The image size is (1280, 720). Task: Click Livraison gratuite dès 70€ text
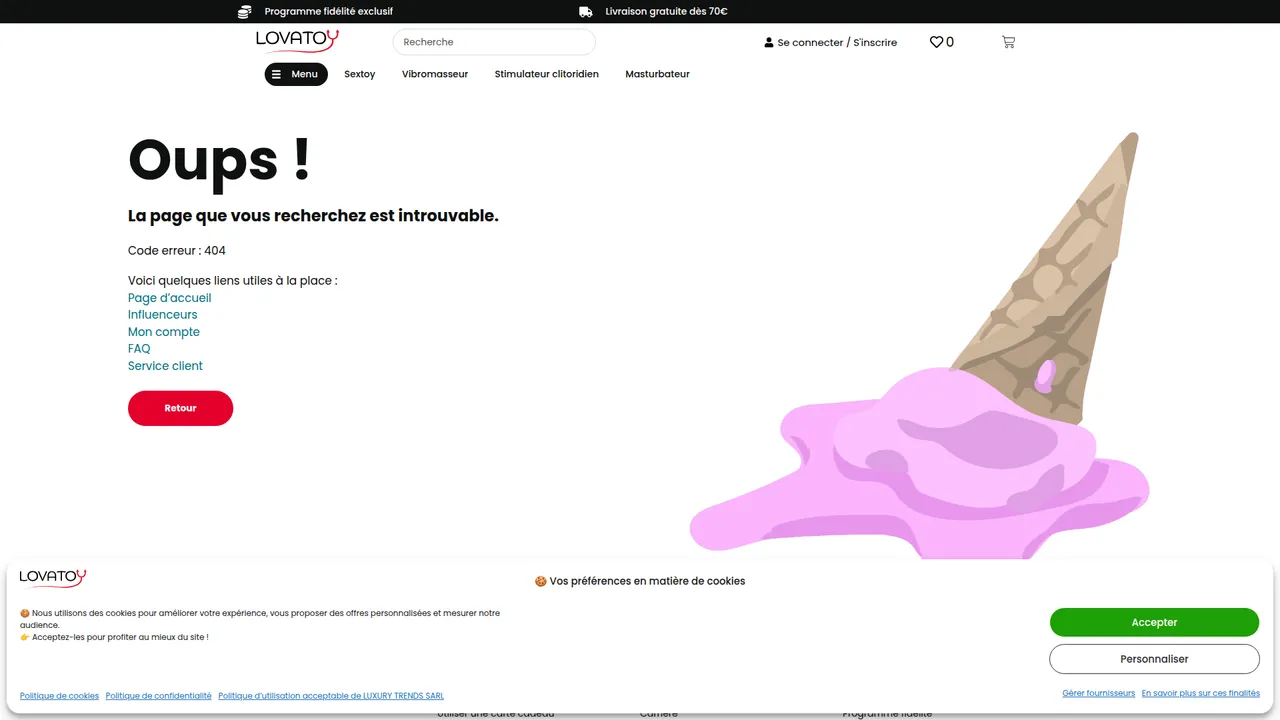667,12
